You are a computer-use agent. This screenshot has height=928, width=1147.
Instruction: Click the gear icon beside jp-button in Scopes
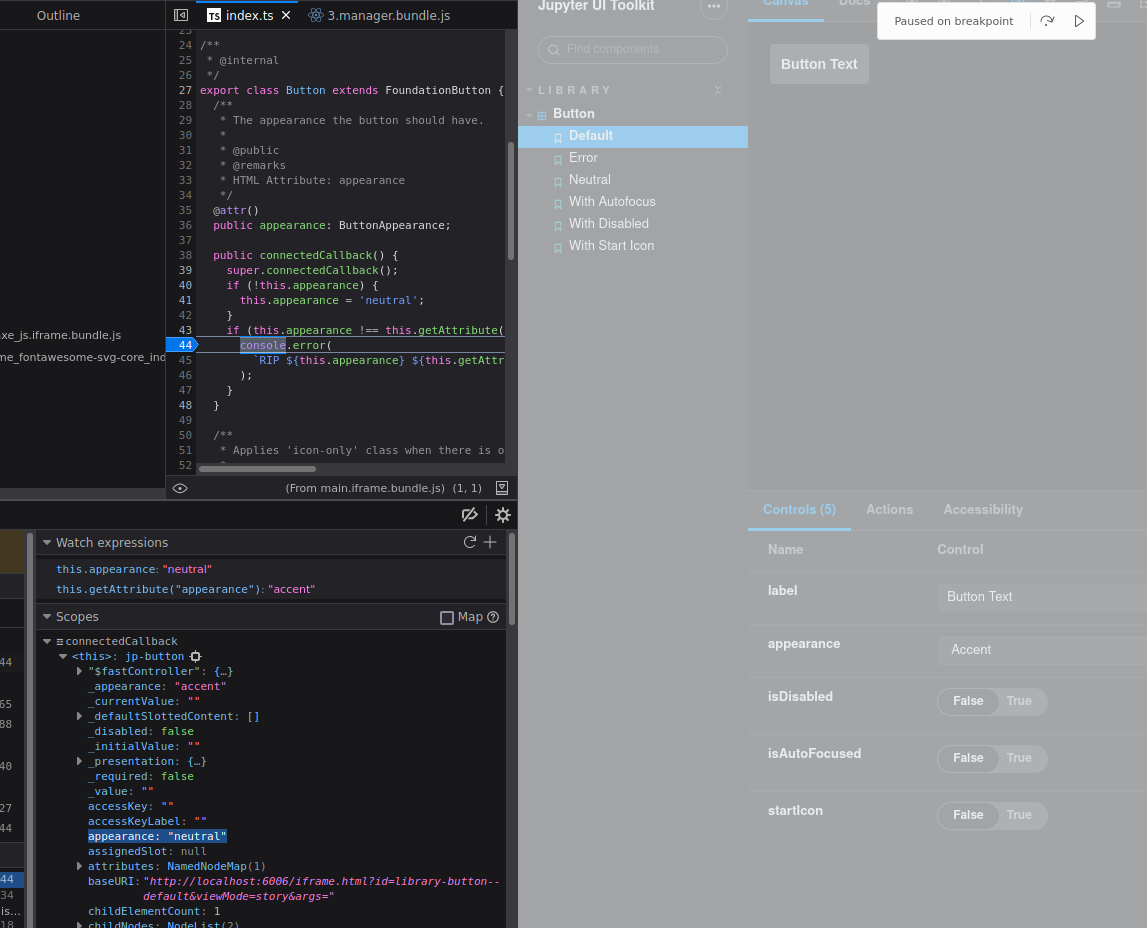[x=196, y=656]
